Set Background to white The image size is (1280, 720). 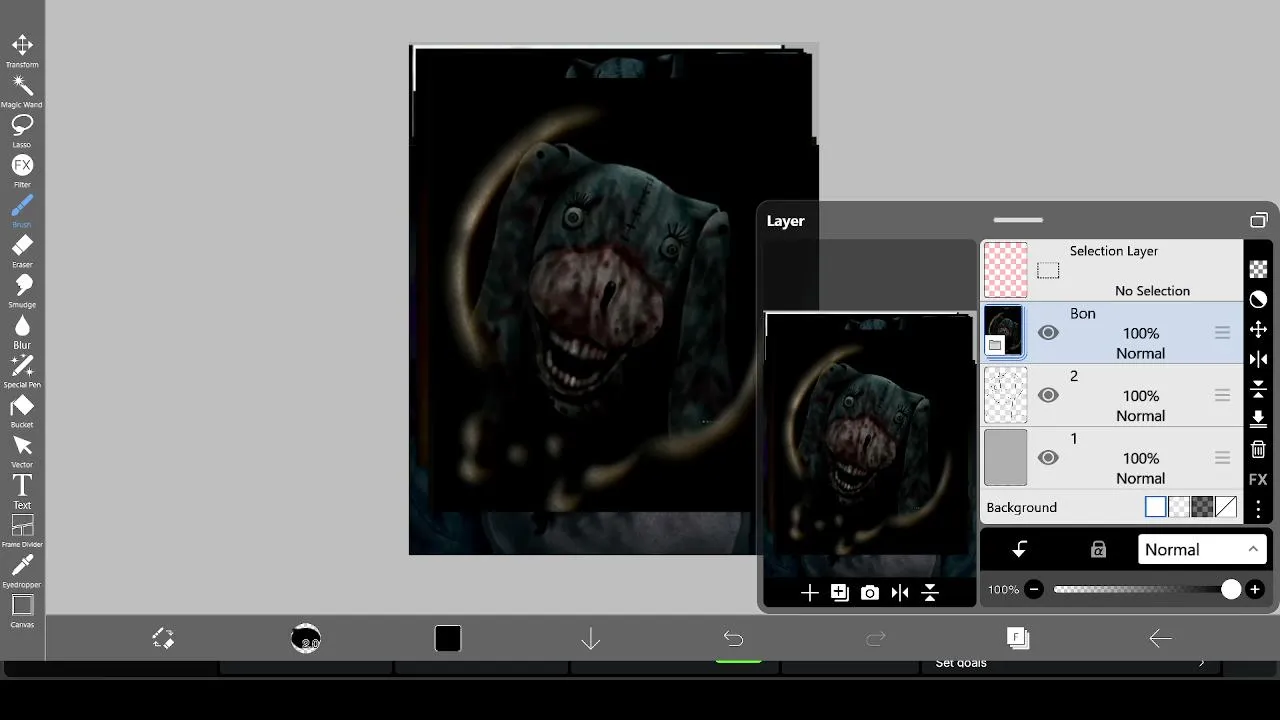1156,507
